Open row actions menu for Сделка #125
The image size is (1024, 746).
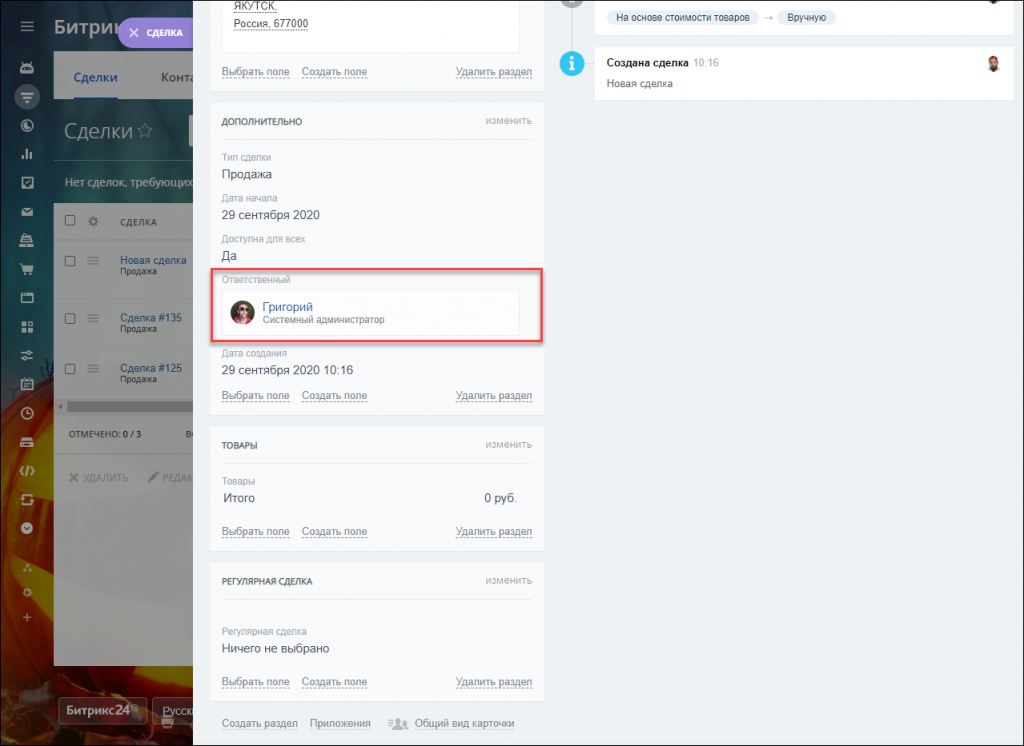(93, 369)
